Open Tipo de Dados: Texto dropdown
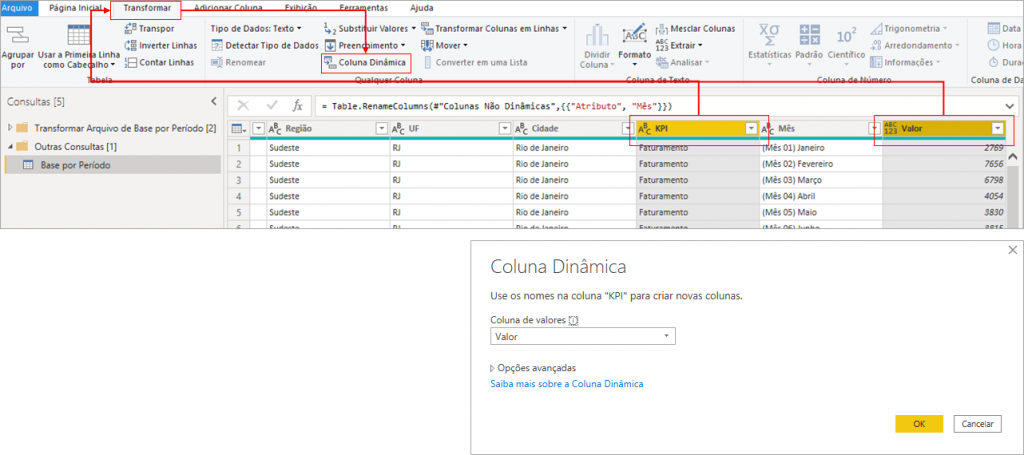 [256, 29]
